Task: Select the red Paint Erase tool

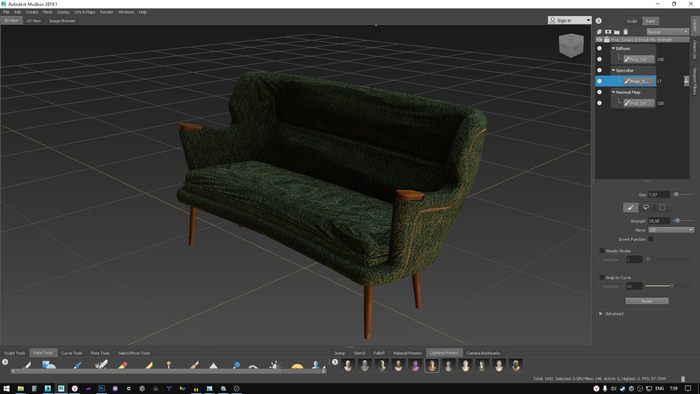Action: pos(123,365)
